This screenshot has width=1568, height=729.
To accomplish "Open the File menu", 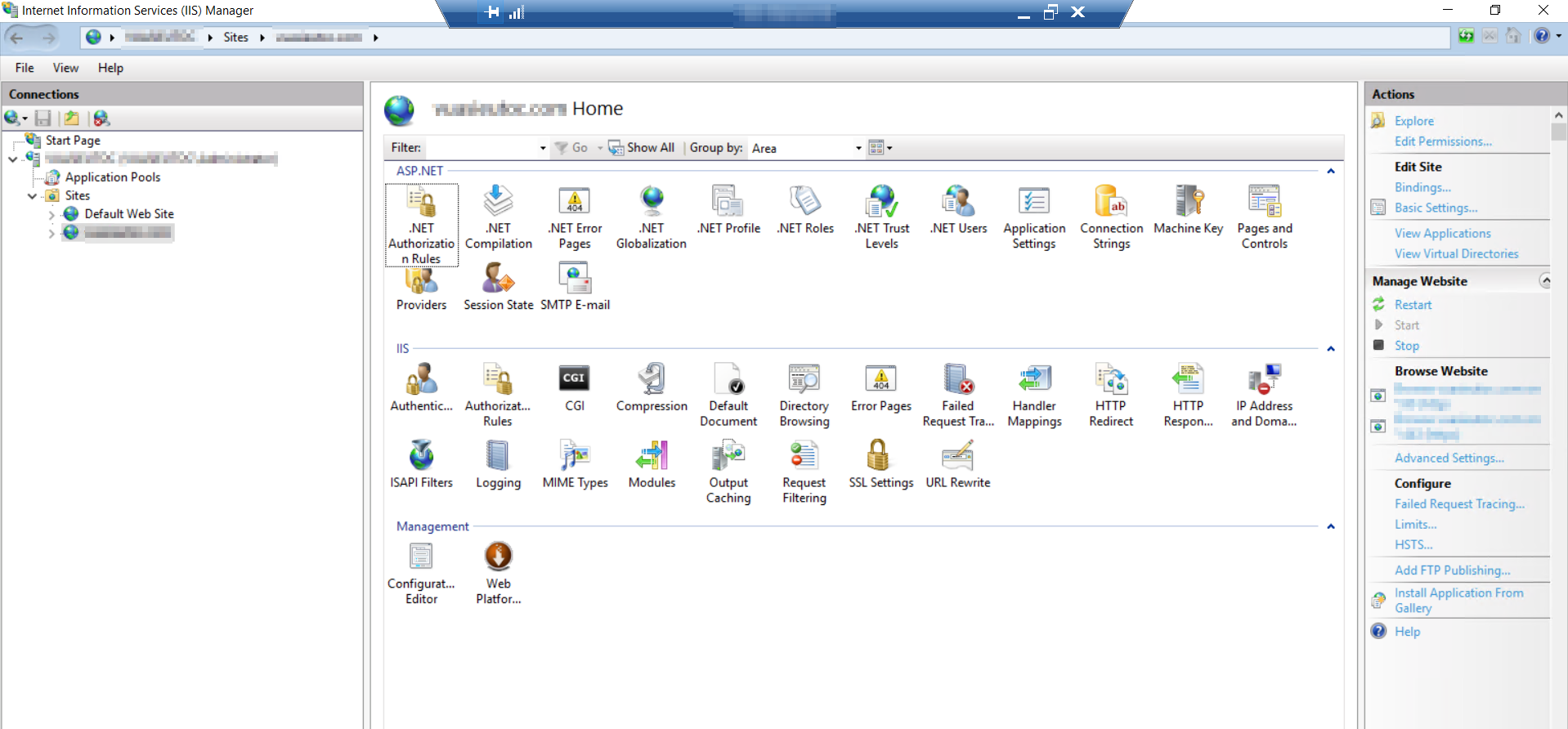I will coord(25,68).
